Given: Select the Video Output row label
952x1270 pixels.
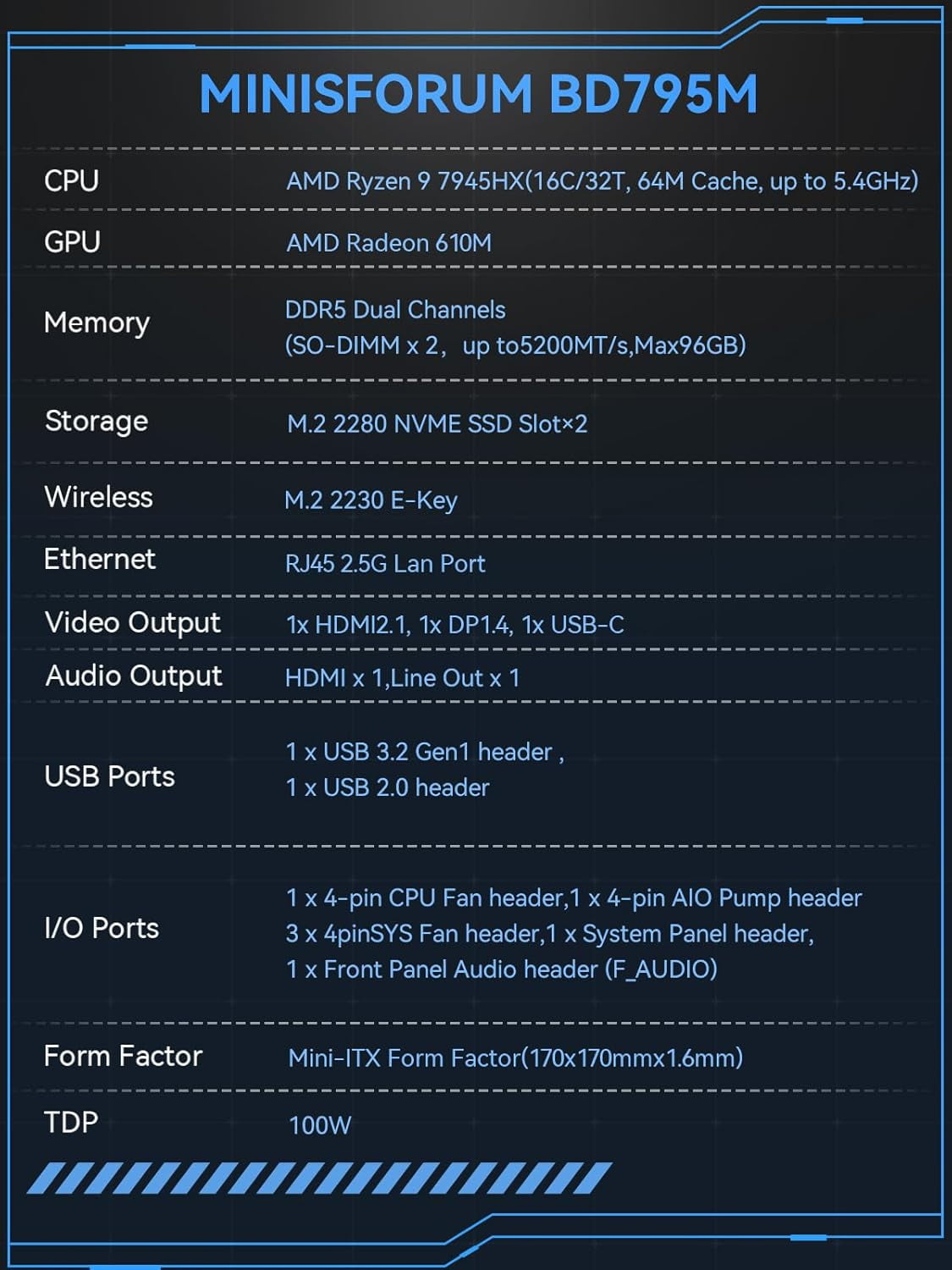Looking at the screenshot, I should (x=132, y=623).
